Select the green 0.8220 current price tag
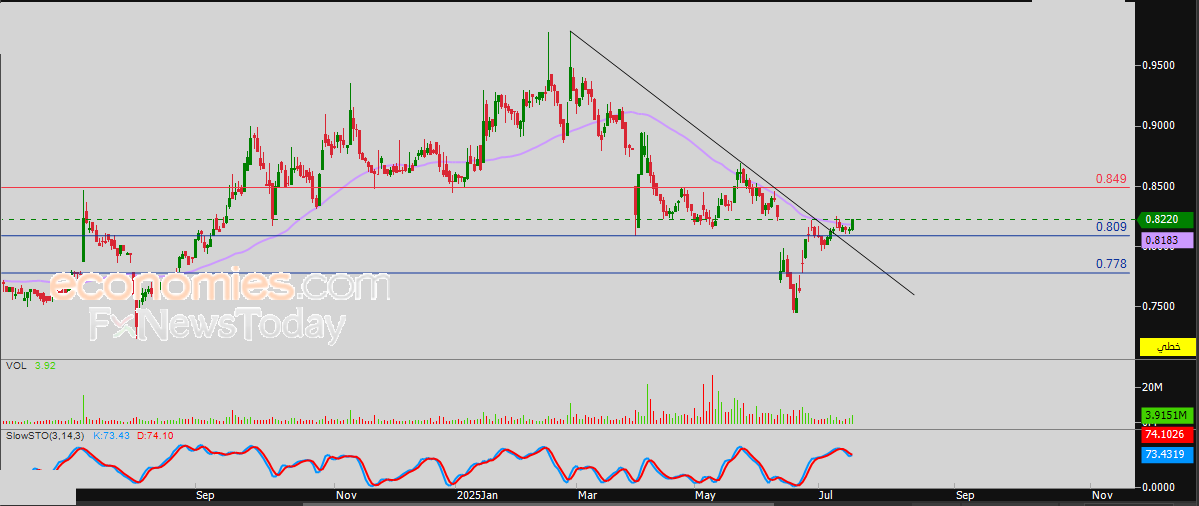The width and height of the screenshot is (1199, 506). pyautogui.click(x=1166, y=220)
